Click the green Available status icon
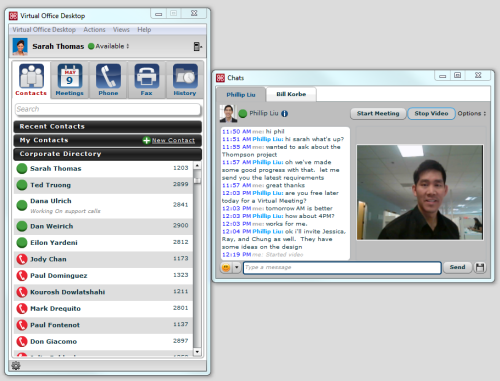 [x=91, y=46]
